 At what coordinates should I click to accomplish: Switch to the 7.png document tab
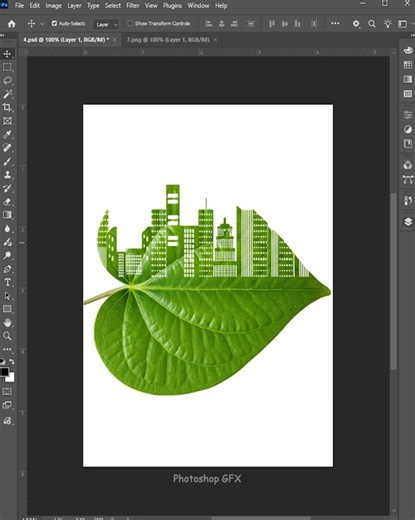168,40
